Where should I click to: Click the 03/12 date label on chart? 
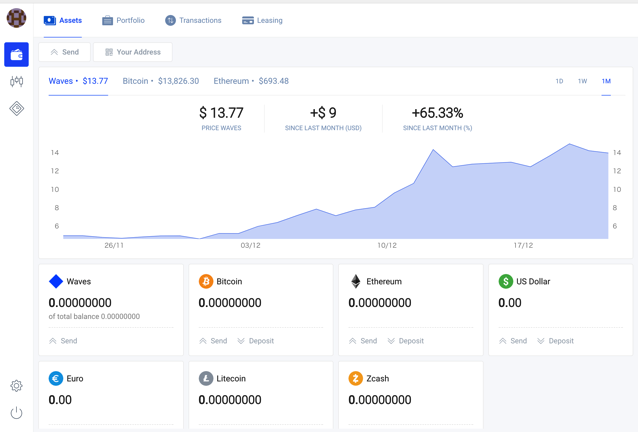[250, 245]
